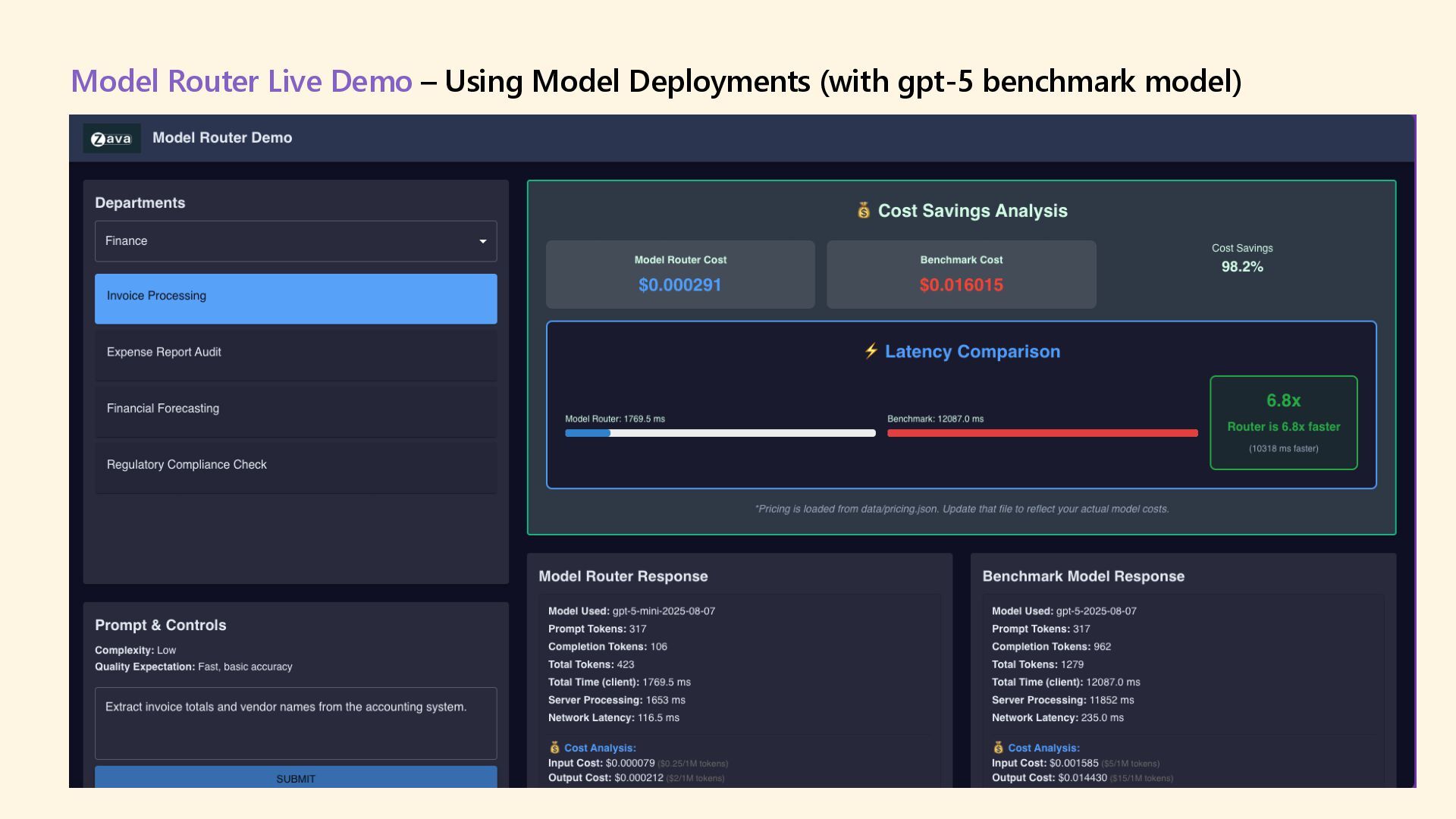Click money bag icon in Model Router Cost Analysis
1456x819 pixels.
tap(554, 748)
